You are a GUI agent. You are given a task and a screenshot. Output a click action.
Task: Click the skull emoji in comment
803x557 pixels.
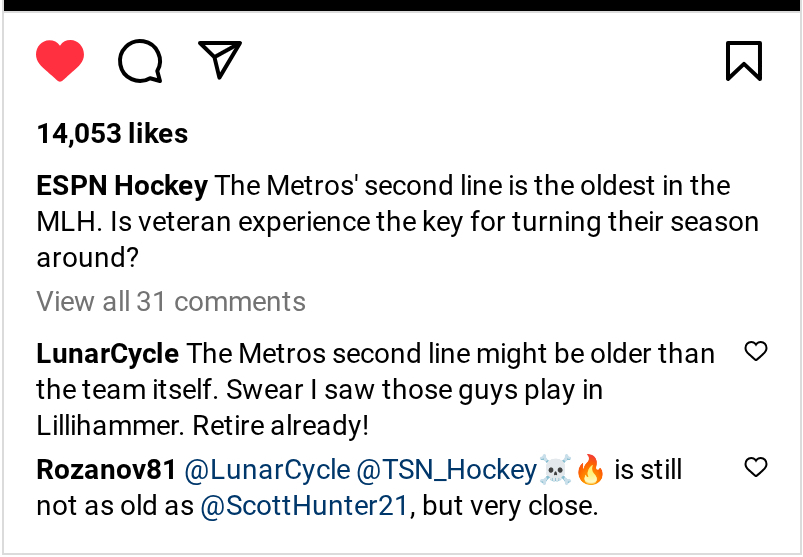(555, 469)
